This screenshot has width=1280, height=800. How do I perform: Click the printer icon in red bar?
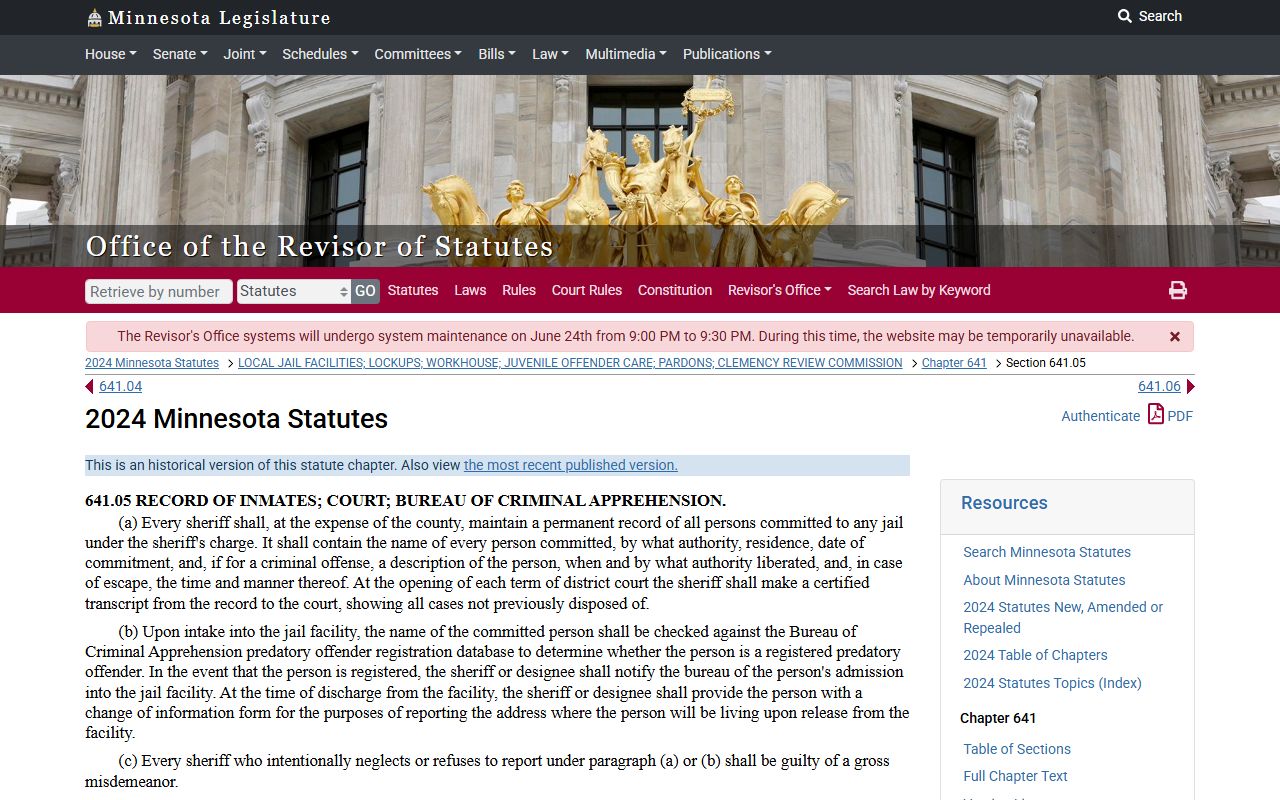pos(1178,290)
